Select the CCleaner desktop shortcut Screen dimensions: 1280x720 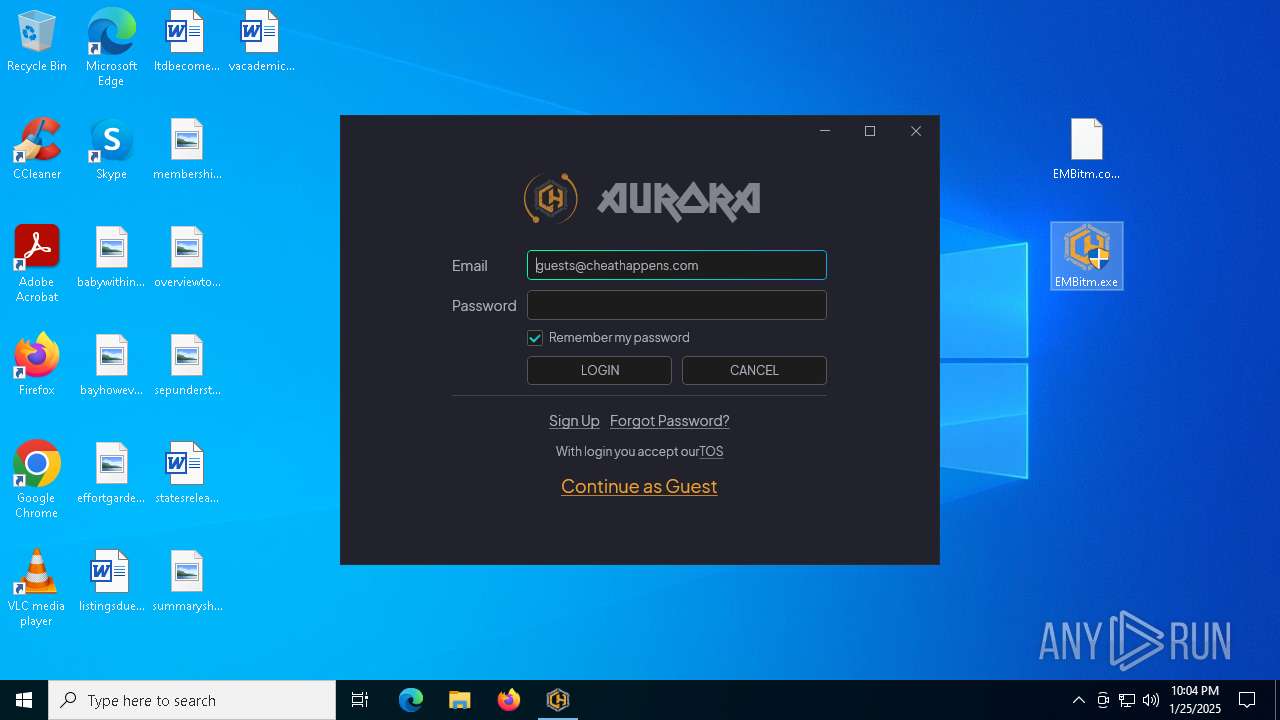click(37, 150)
